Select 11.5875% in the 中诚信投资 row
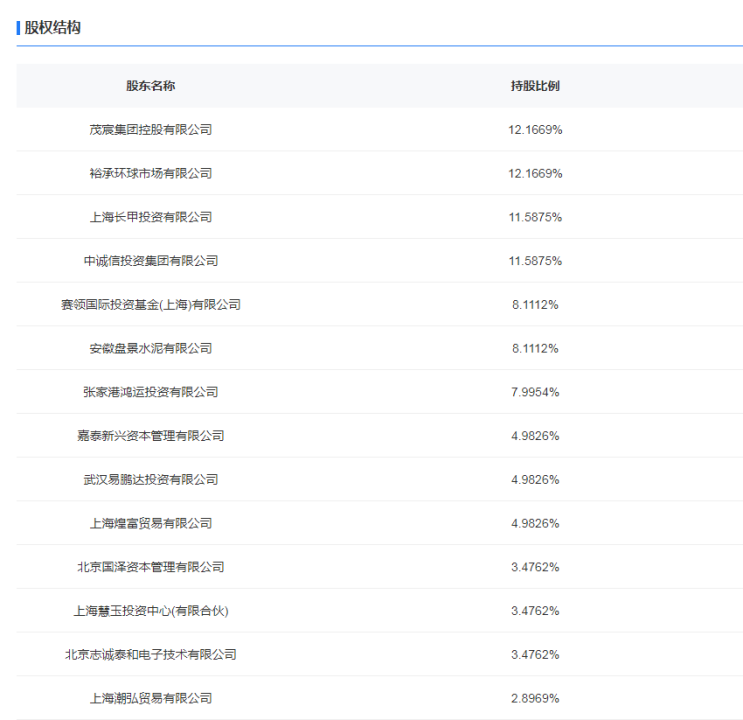Image resolution: width=743 pixels, height=720 pixels. 535,261
